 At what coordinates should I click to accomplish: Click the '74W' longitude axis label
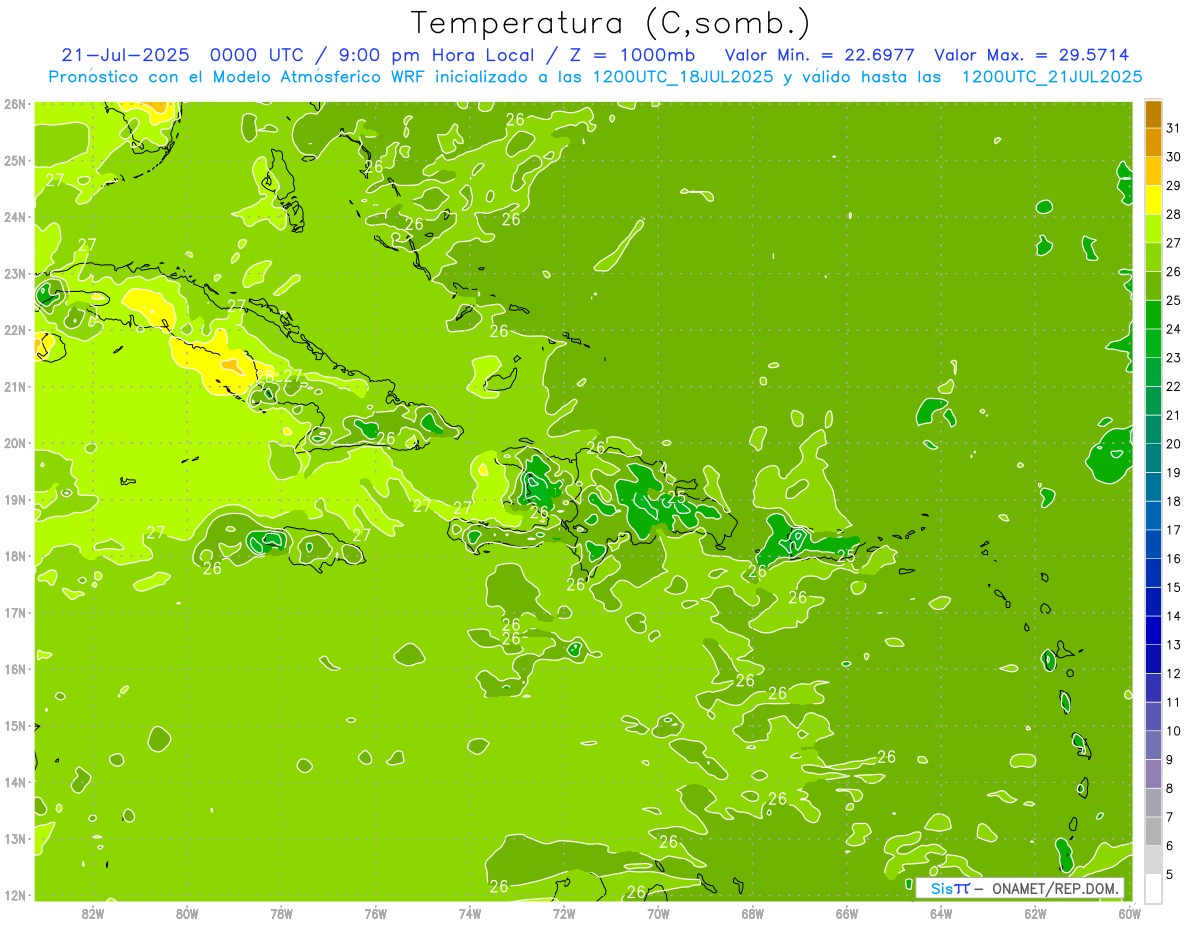pyautogui.click(x=470, y=913)
